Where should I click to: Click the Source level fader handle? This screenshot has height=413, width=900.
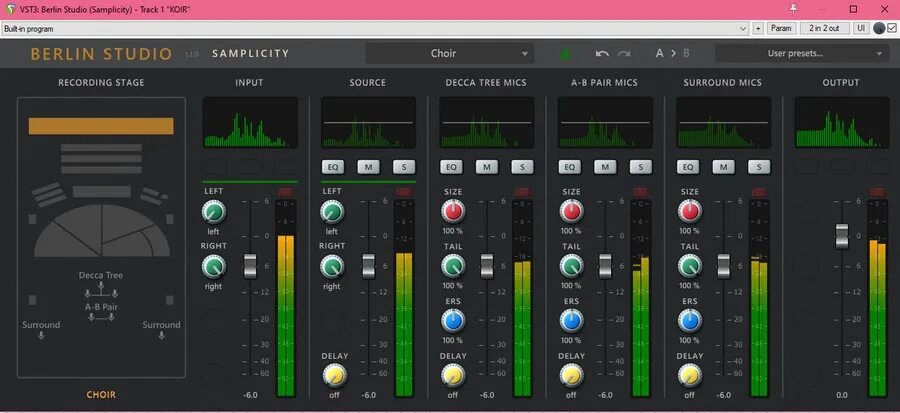point(368,266)
